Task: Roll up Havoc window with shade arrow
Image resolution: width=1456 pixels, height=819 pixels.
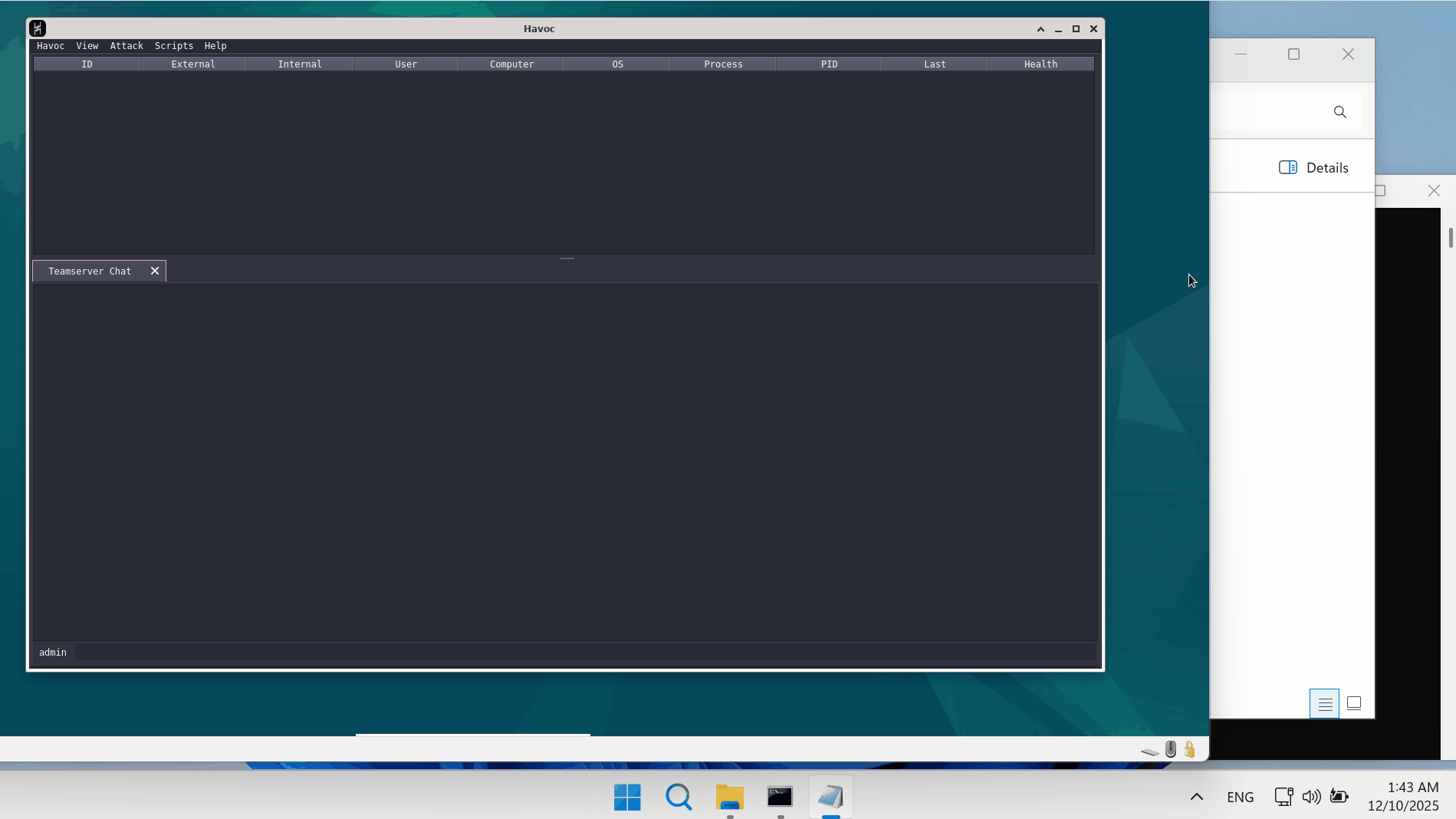Action: point(1040,29)
